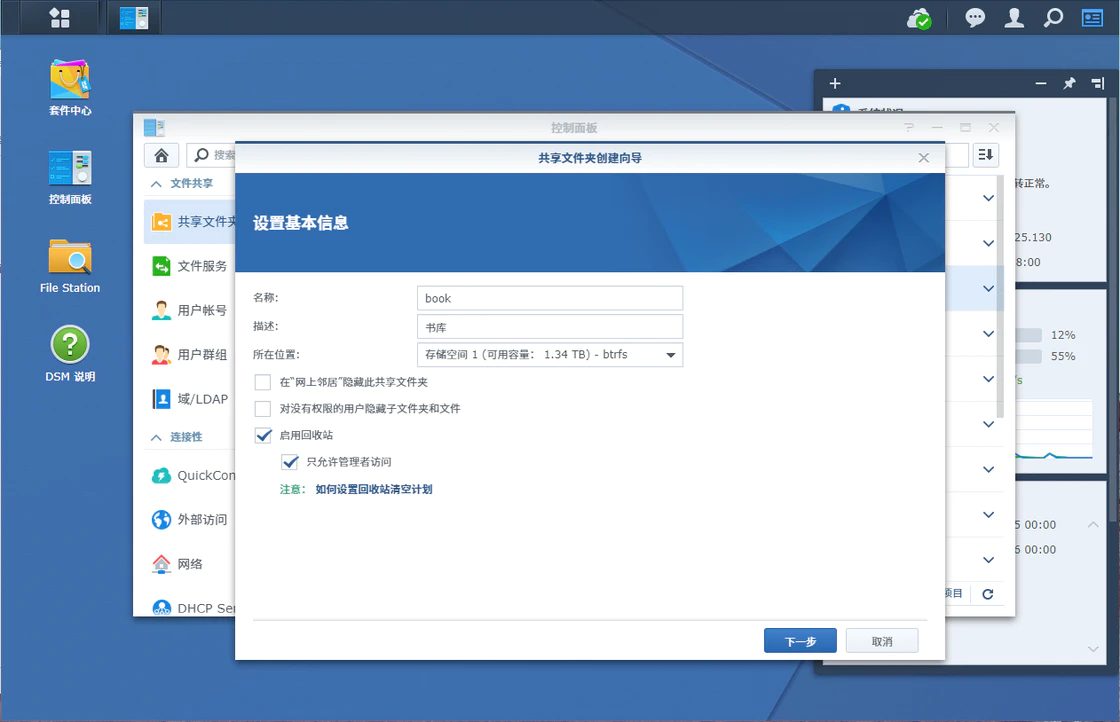Disable the 启用回收站 recycle bin option
Viewport: 1120px width, 722px height.
tap(263, 436)
